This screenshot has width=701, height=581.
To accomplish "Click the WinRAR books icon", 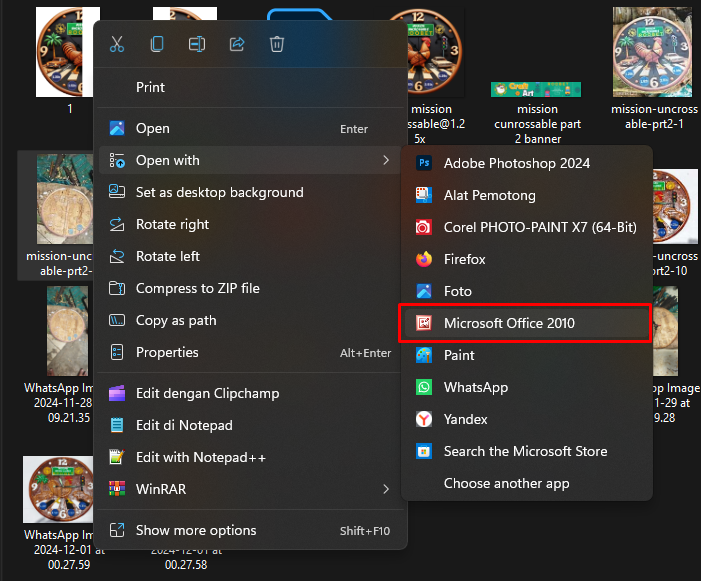I will pyautogui.click(x=117, y=489).
